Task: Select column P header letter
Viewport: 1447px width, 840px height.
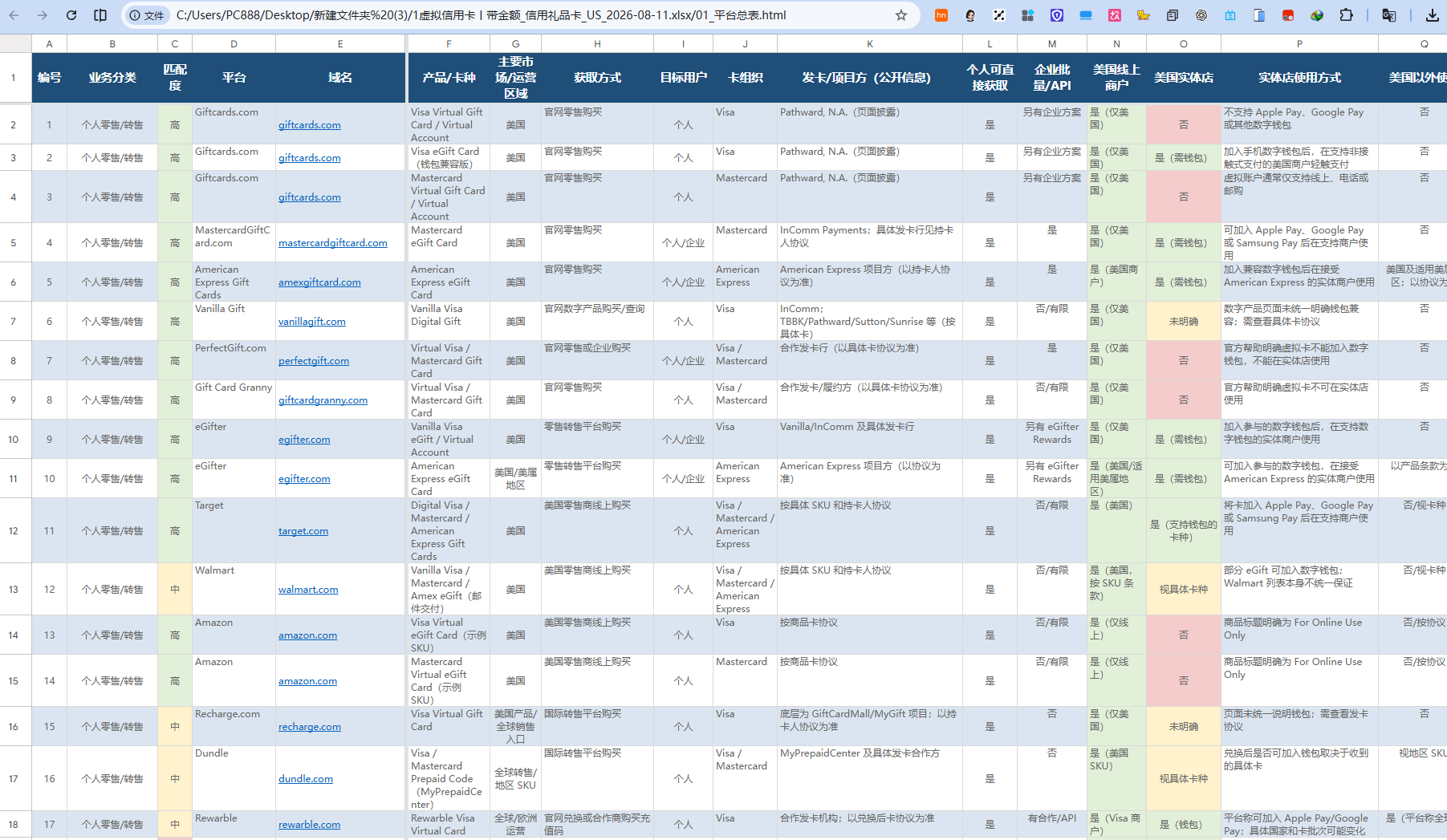Action: click(1299, 44)
